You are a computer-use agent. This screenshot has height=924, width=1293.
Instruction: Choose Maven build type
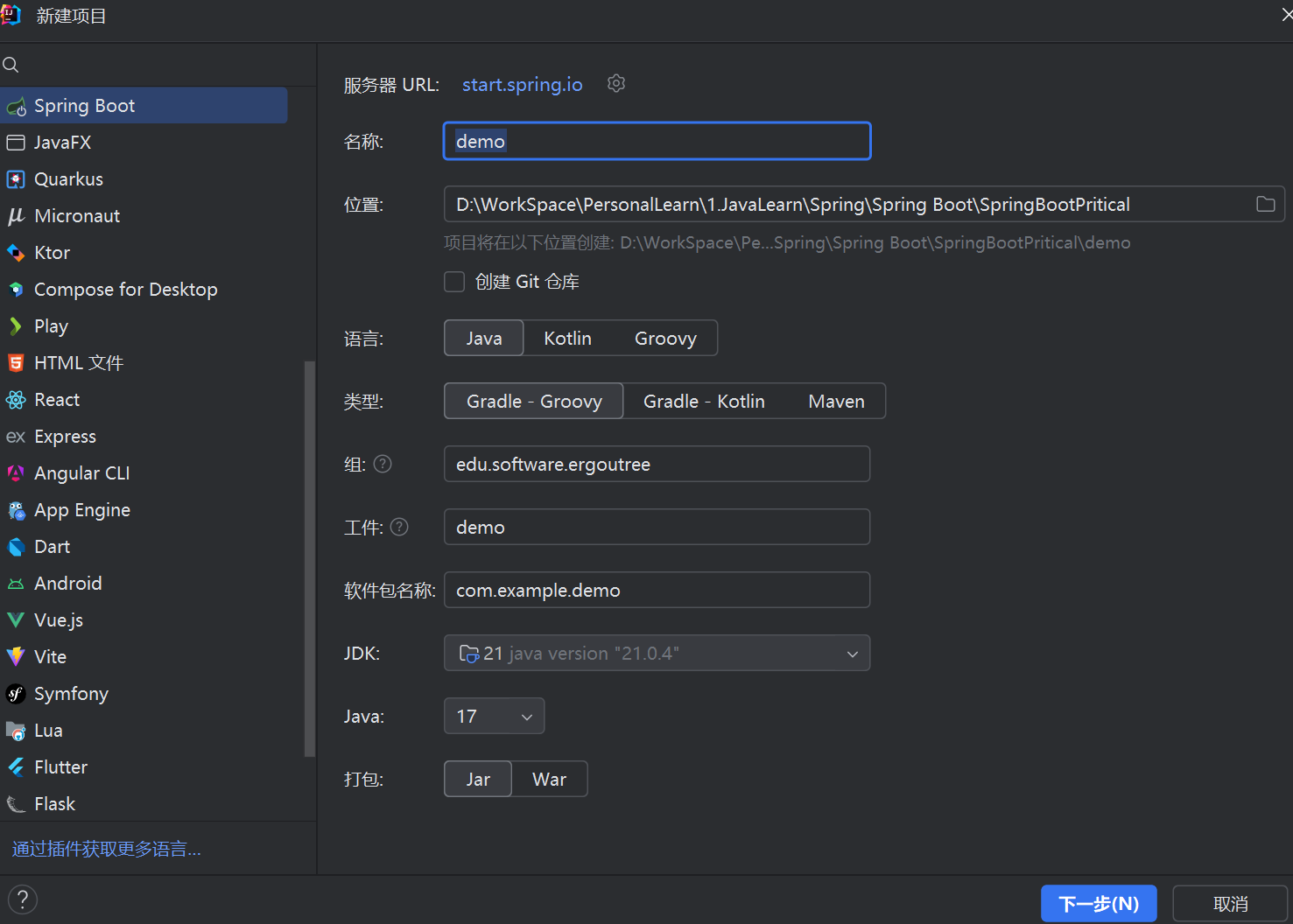click(836, 401)
